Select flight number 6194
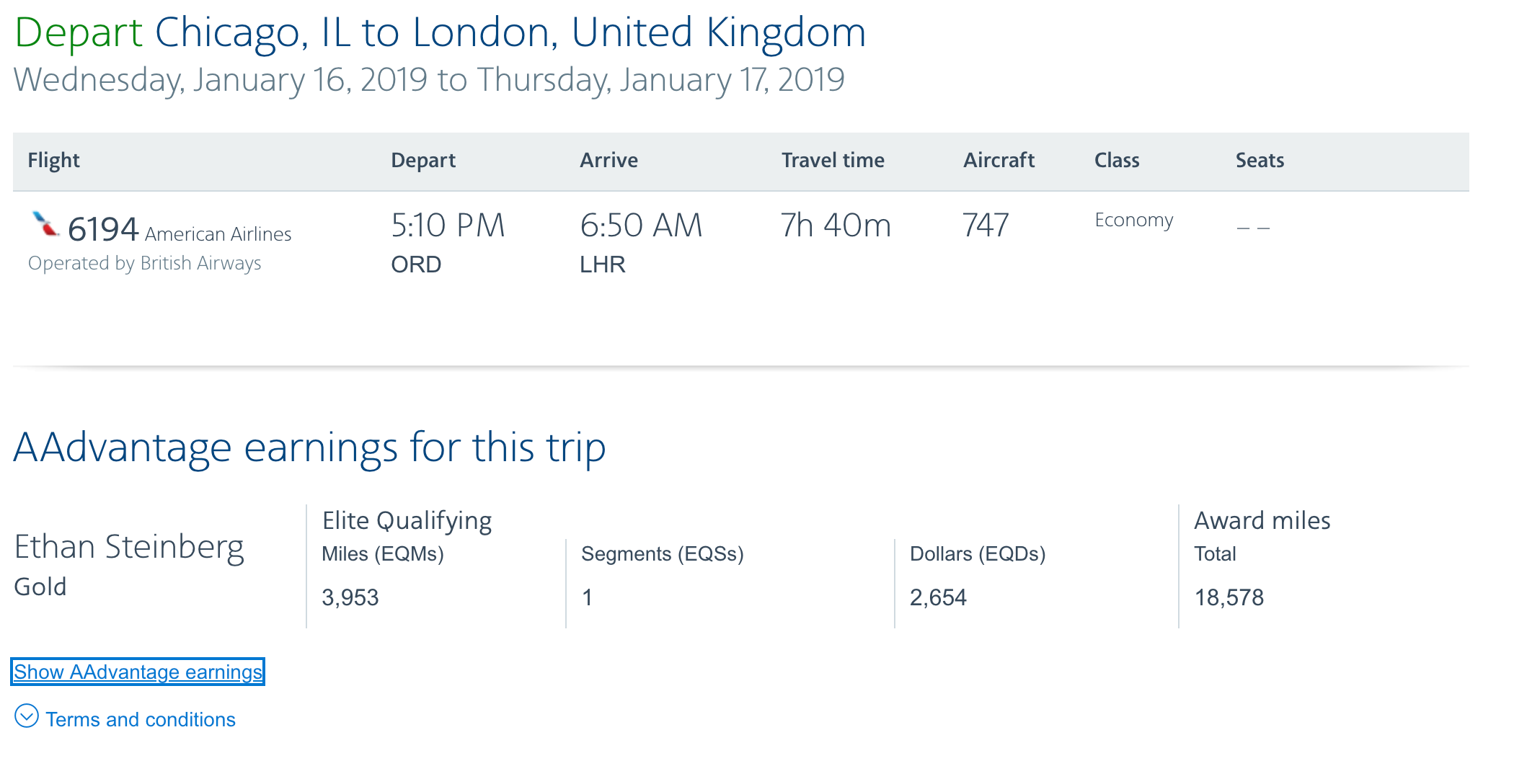Image resolution: width=1527 pixels, height=784 pixels. point(102,229)
